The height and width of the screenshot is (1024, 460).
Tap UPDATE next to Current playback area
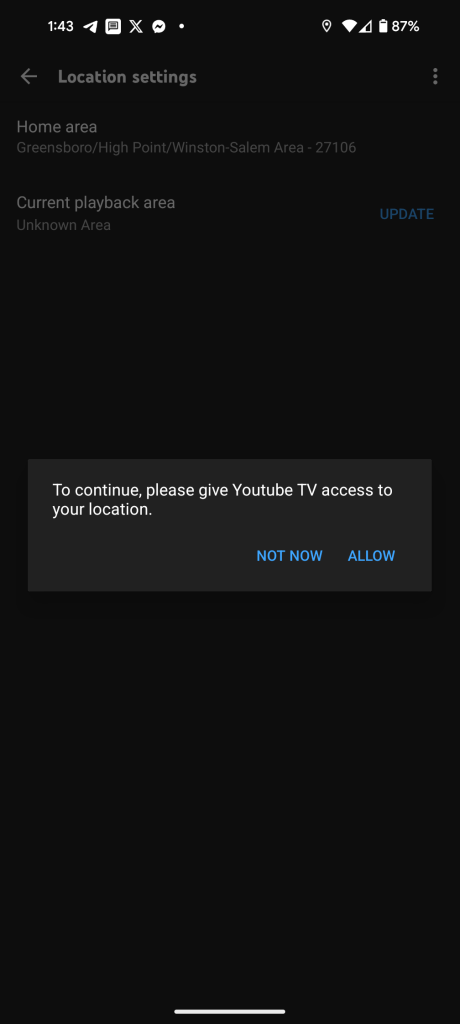pyautogui.click(x=406, y=214)
